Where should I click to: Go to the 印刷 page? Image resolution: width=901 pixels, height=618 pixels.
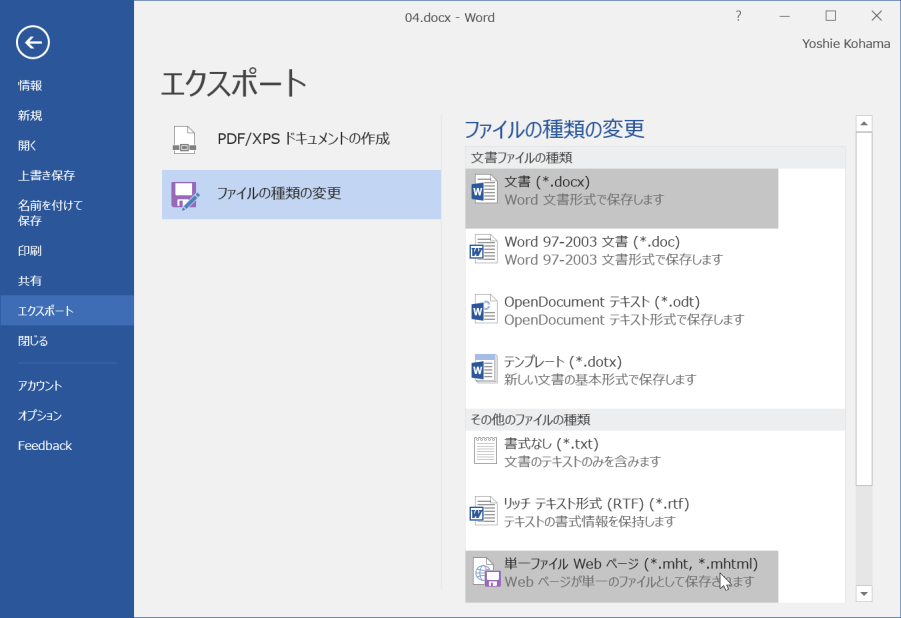coord(30,251)
